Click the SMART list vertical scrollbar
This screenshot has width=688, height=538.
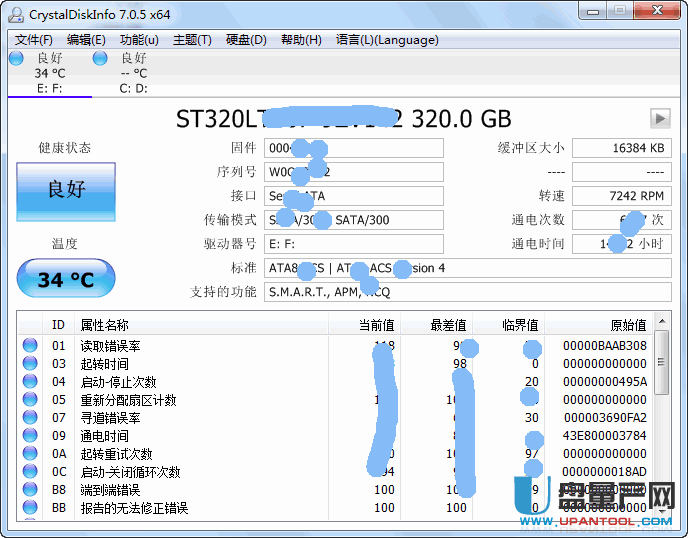point(664,420)
